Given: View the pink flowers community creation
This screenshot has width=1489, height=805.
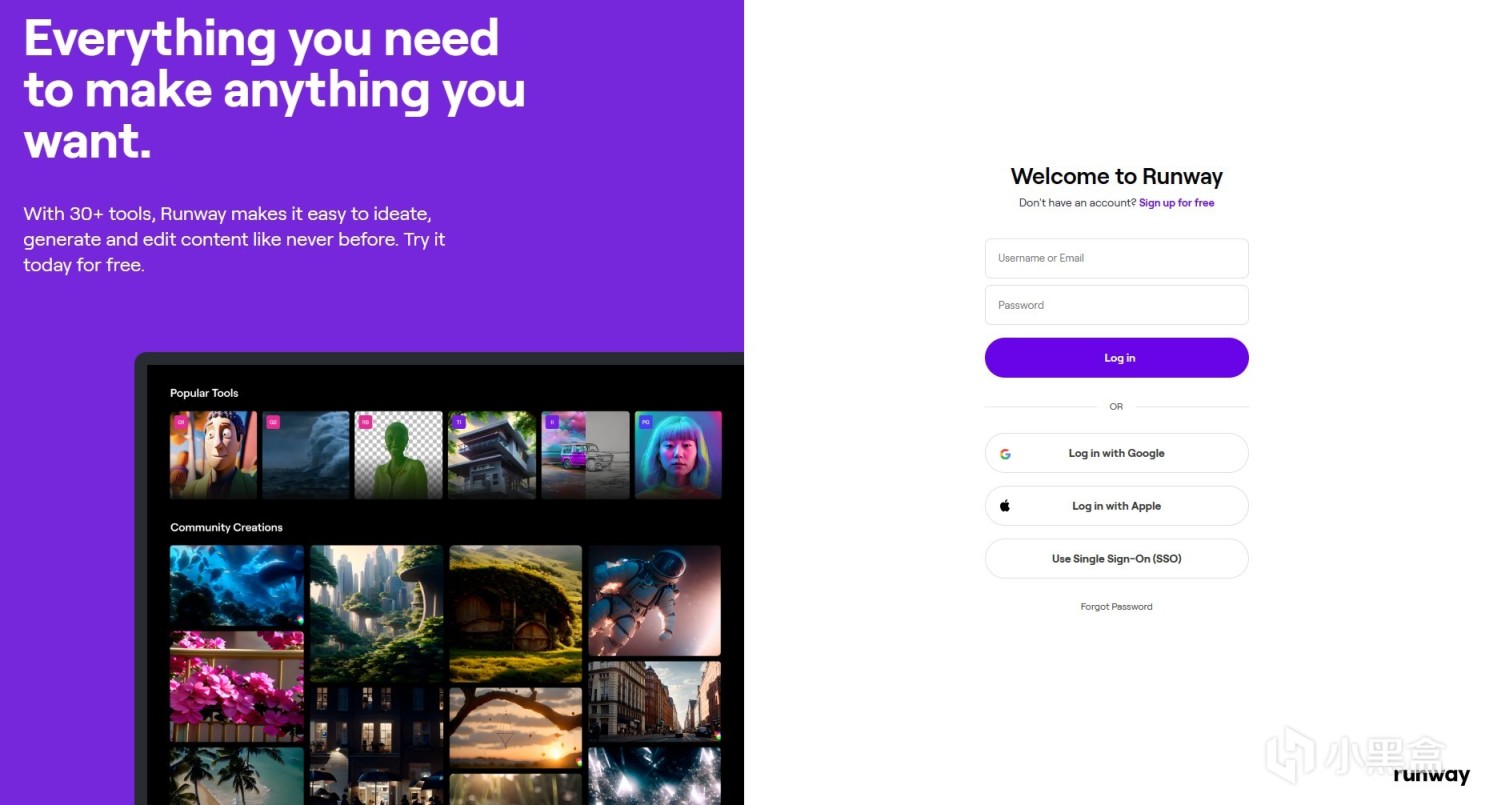Looking at the screenshot, I should pyautogui.click(x=237, y=686).
